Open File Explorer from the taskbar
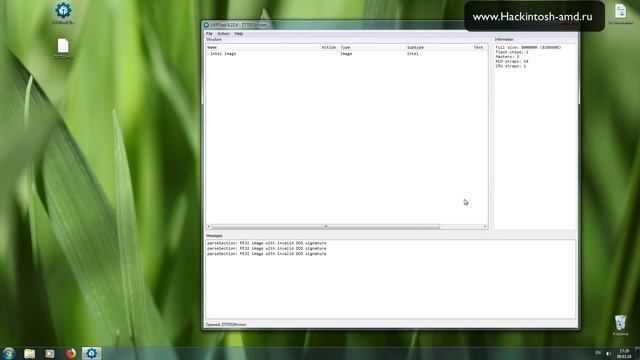Viewport: 640px width, 360px height. tap(29, 353)
